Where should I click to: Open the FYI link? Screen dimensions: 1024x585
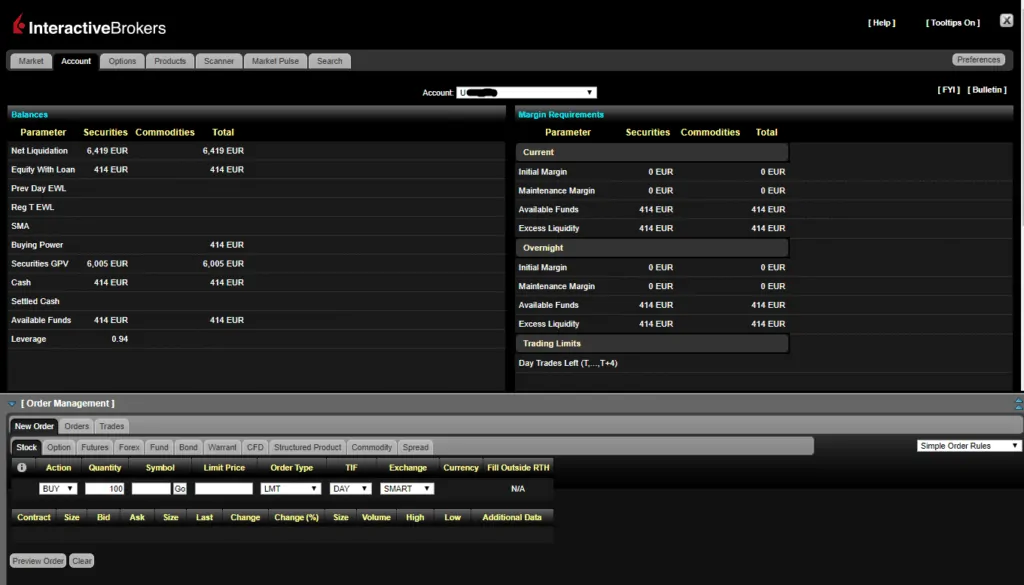click(x=948, y=89)
